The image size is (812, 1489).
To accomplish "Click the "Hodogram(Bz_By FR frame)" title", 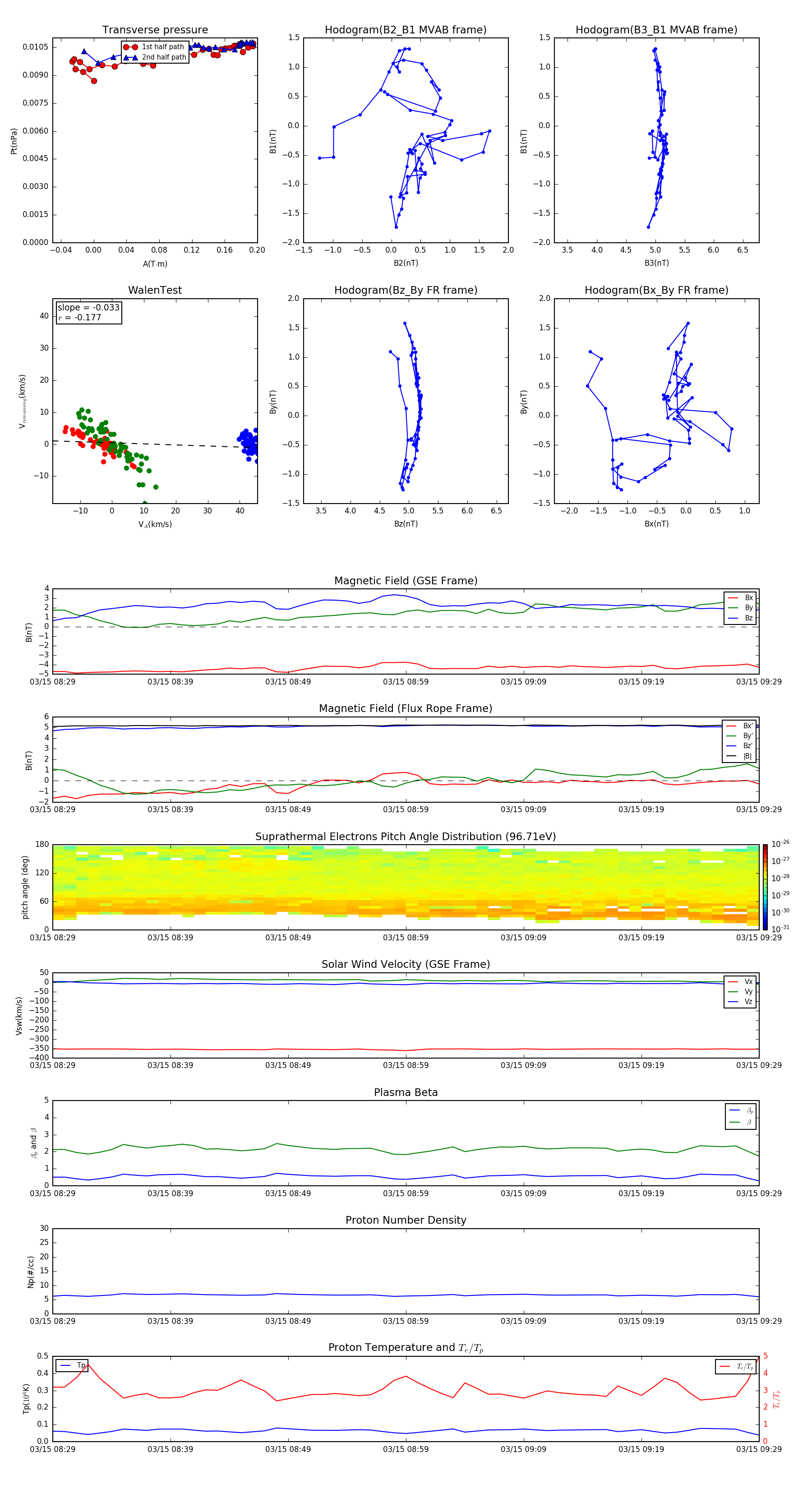I will click(x=406, y=290).
